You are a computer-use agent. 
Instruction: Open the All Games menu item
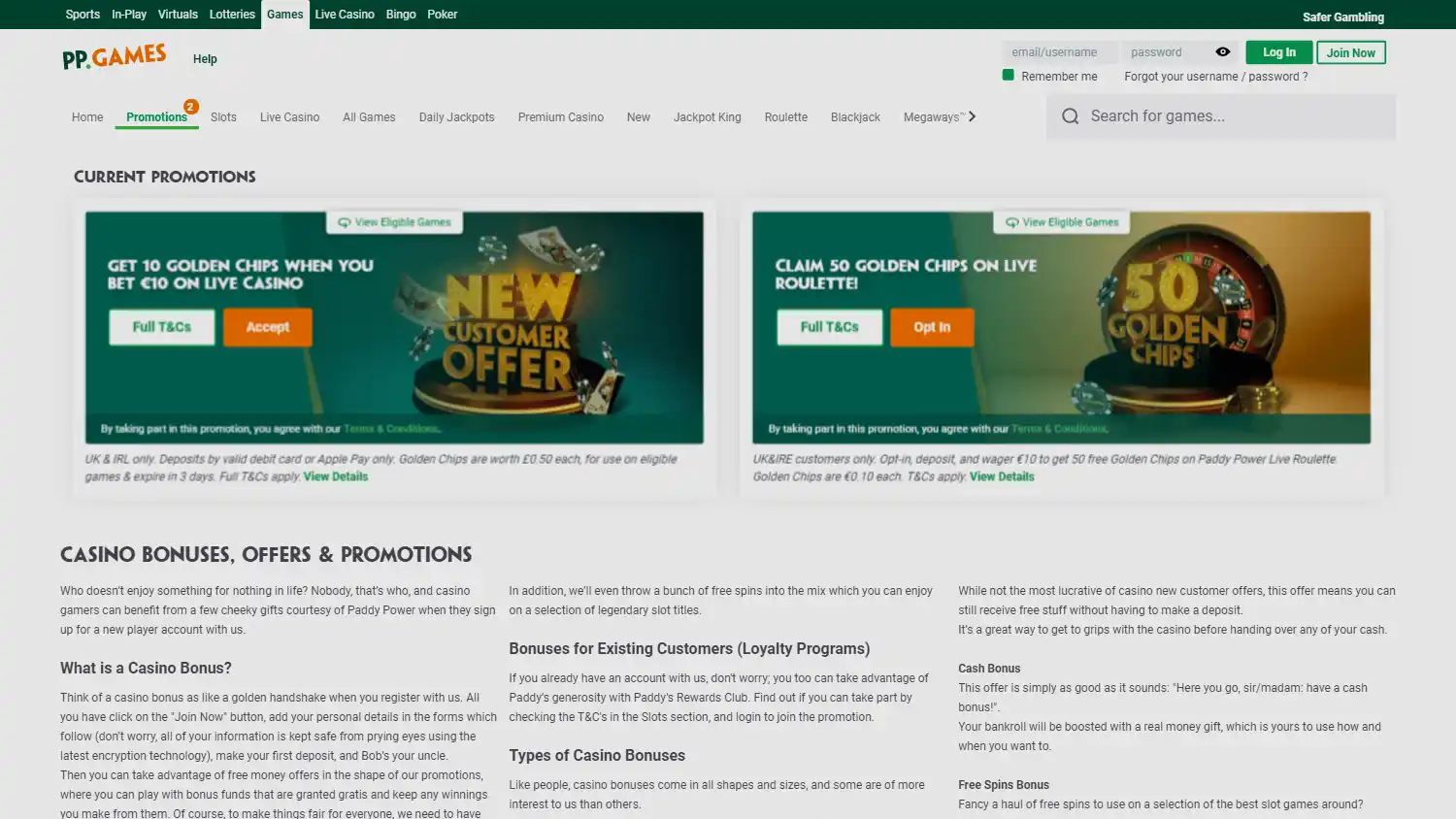pos(369,117)
